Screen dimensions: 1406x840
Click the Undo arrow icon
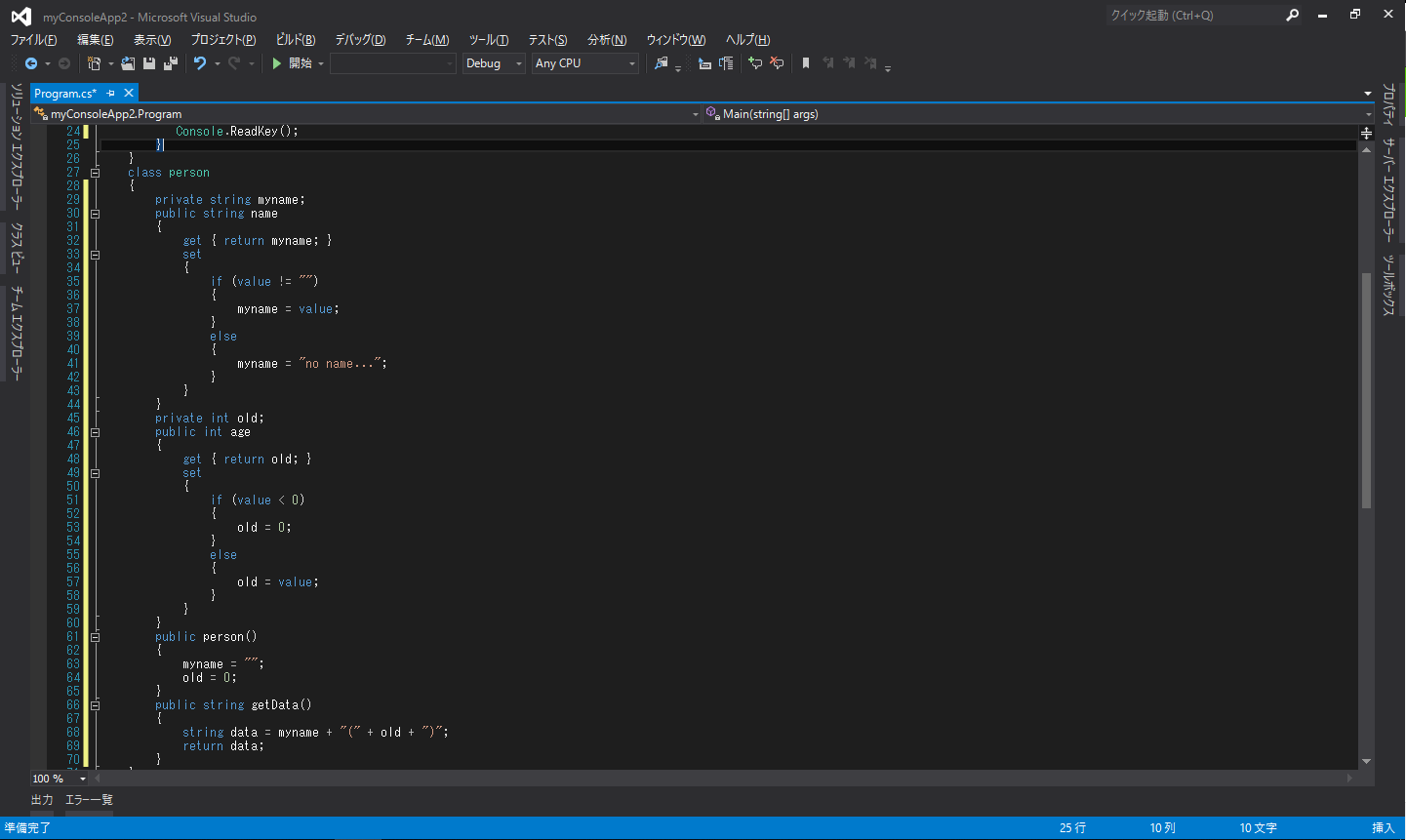(200, 63)
